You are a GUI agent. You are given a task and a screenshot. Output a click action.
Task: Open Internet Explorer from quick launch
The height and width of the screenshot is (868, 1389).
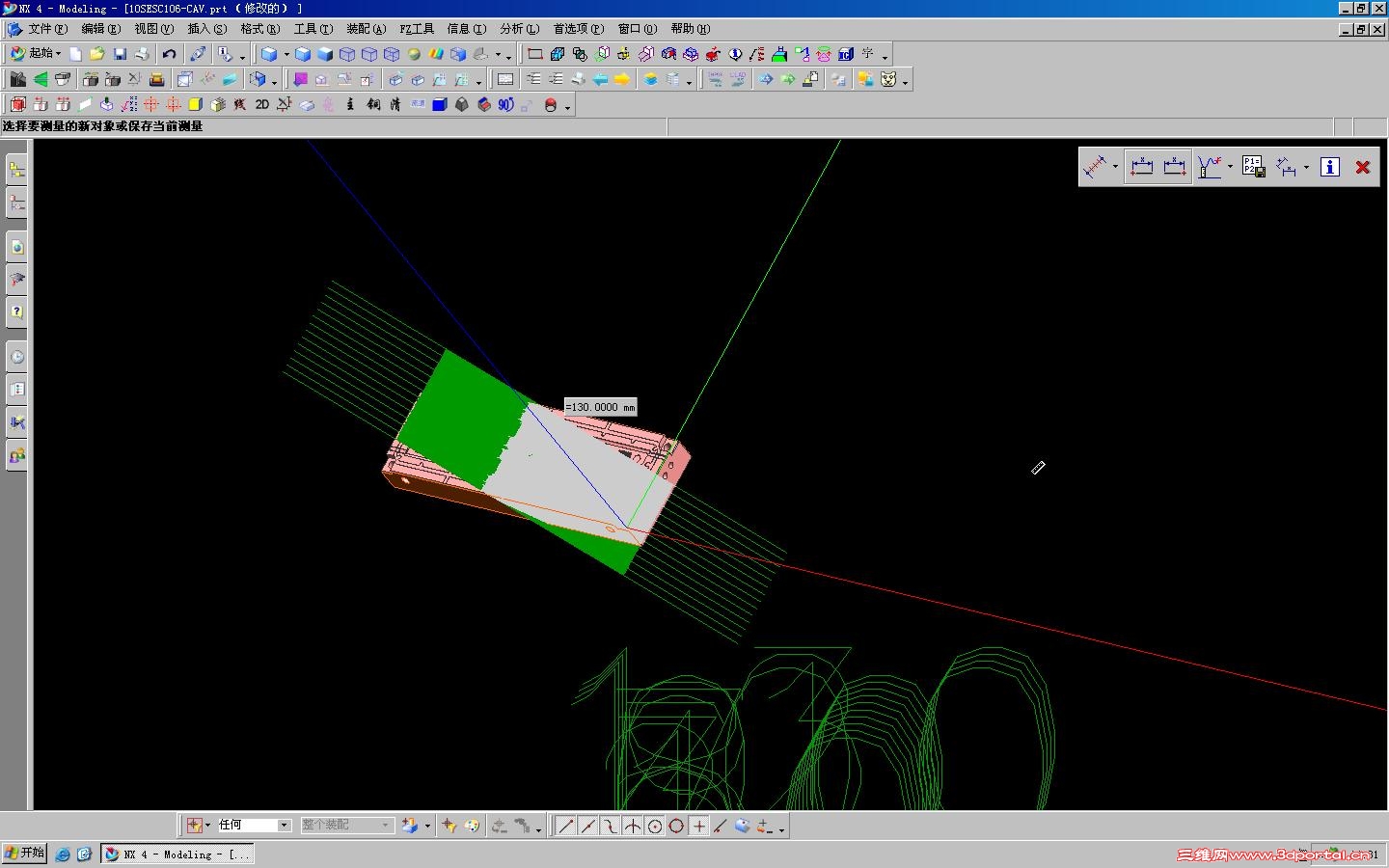click(x=63, y=854)
